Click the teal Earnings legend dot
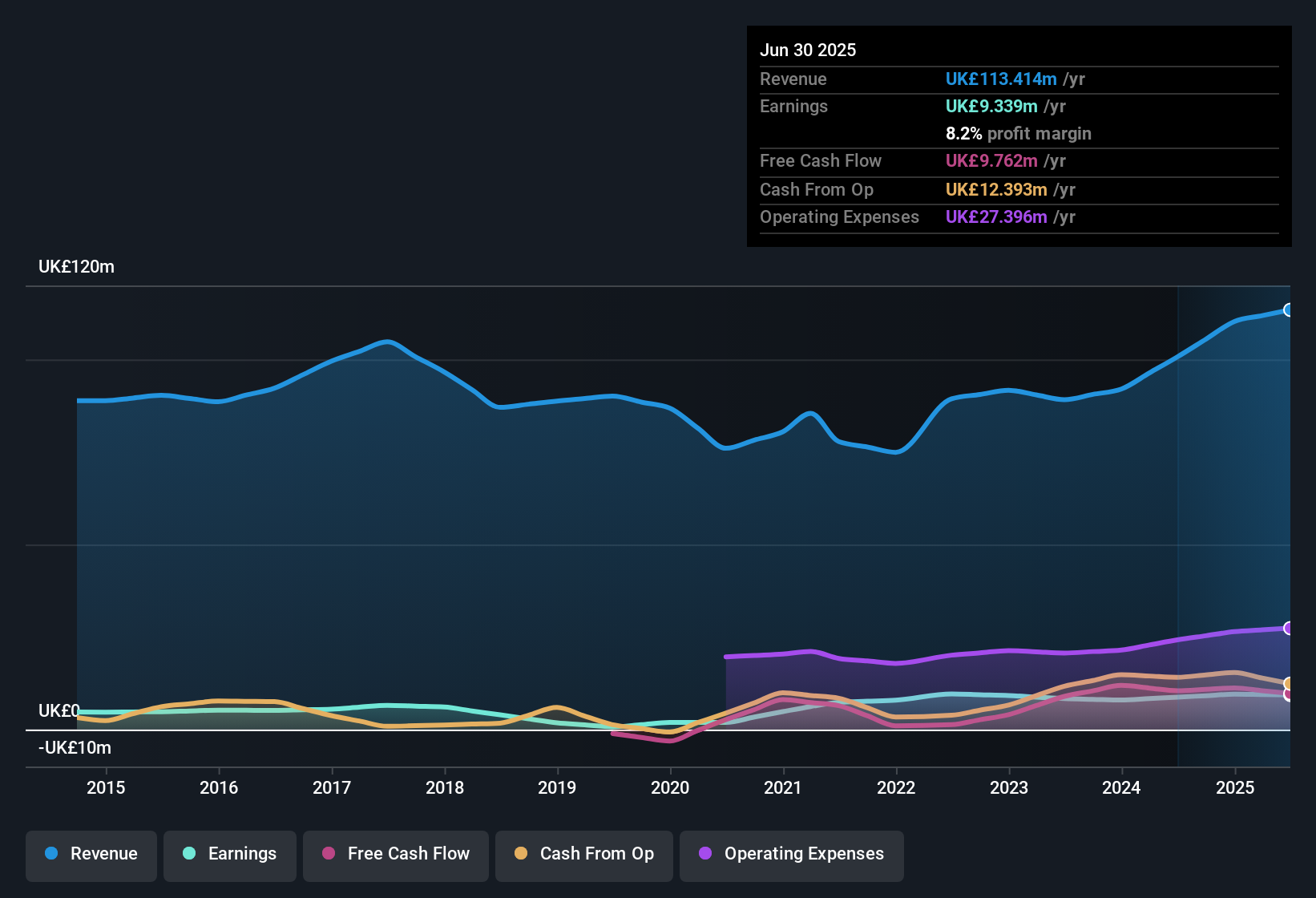 click(x=189, y=853)
